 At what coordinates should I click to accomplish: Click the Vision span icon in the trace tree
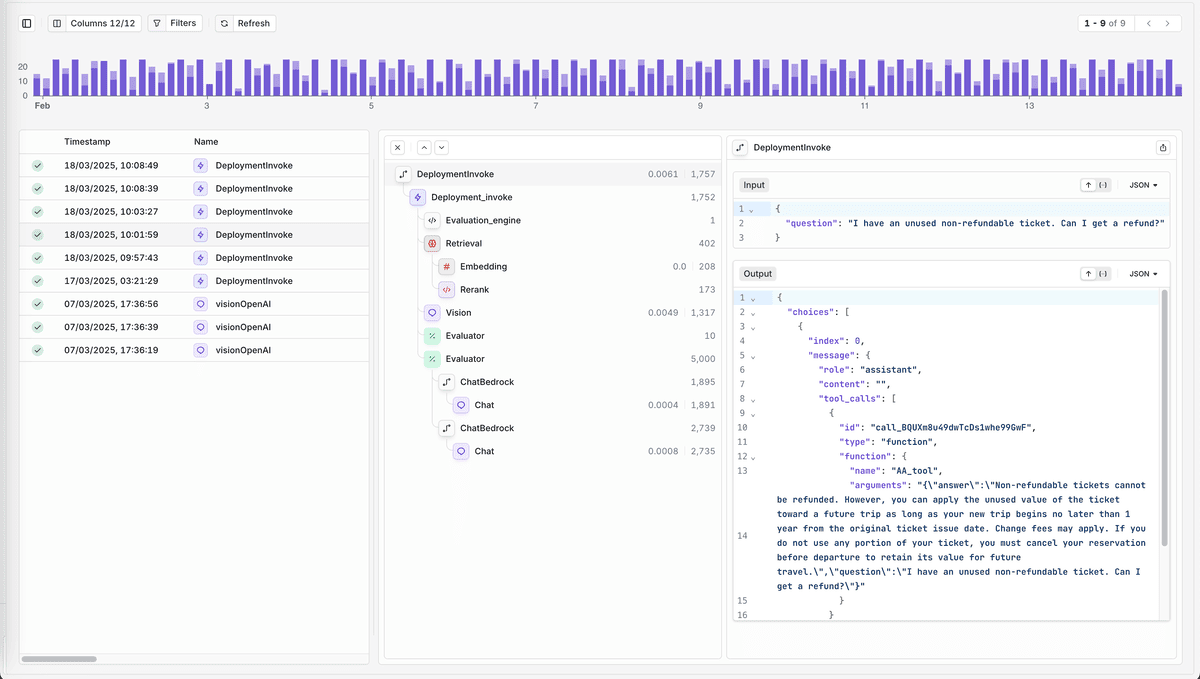pos(431,312)
